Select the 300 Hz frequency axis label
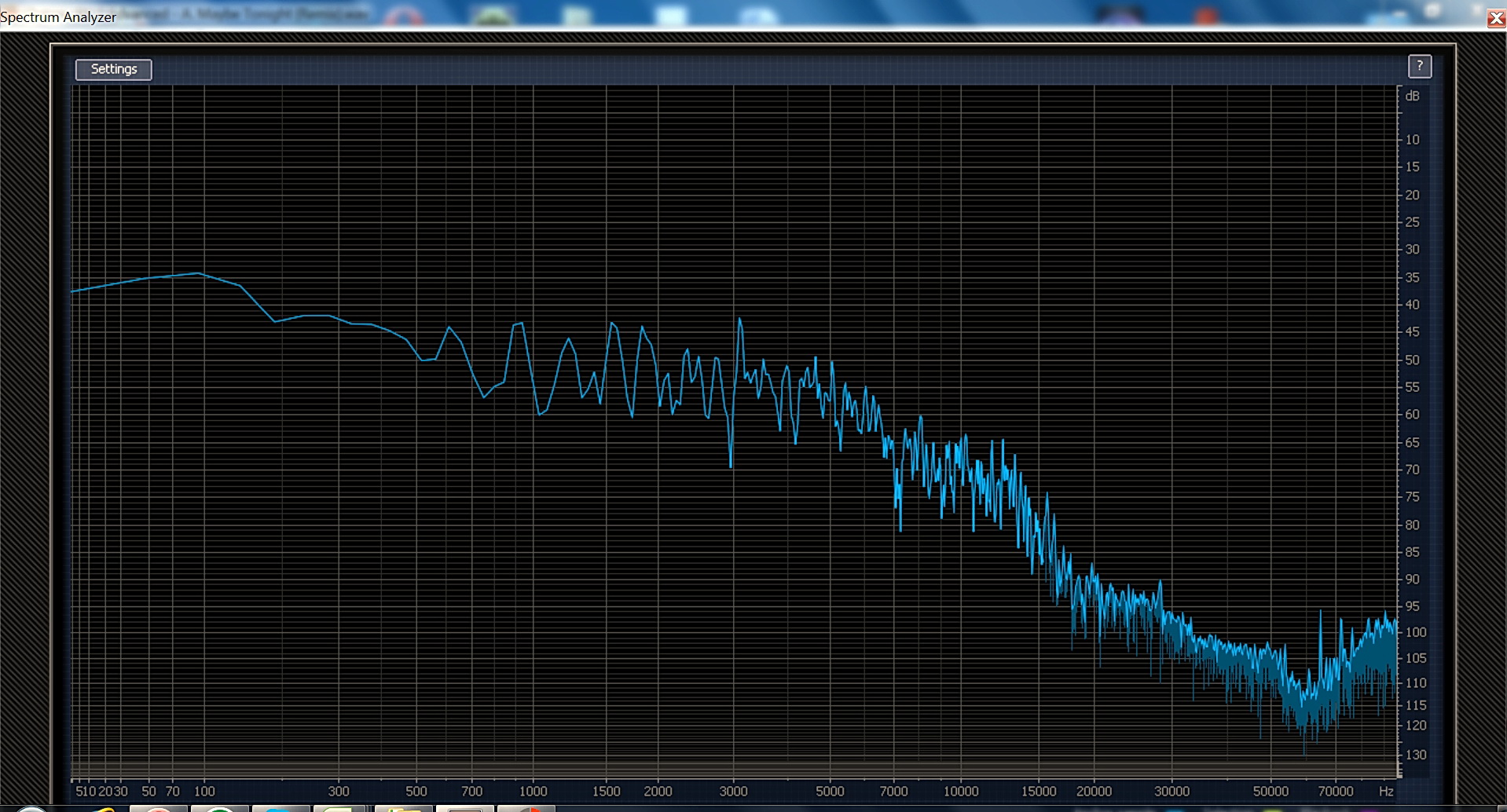This screenshot has width=1507, height=812. click(339, 792)
